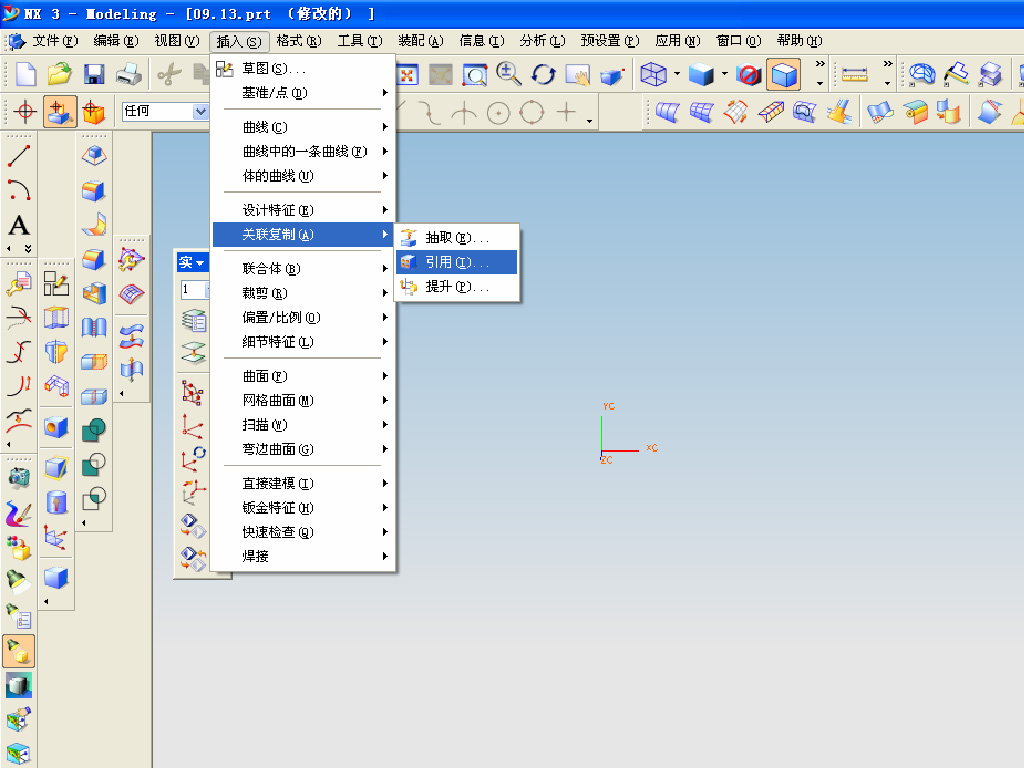This screenshot has height=768, width=1024.
Task: Open the 设计特征(E) submenu
Action: click(x=303, y=210)
